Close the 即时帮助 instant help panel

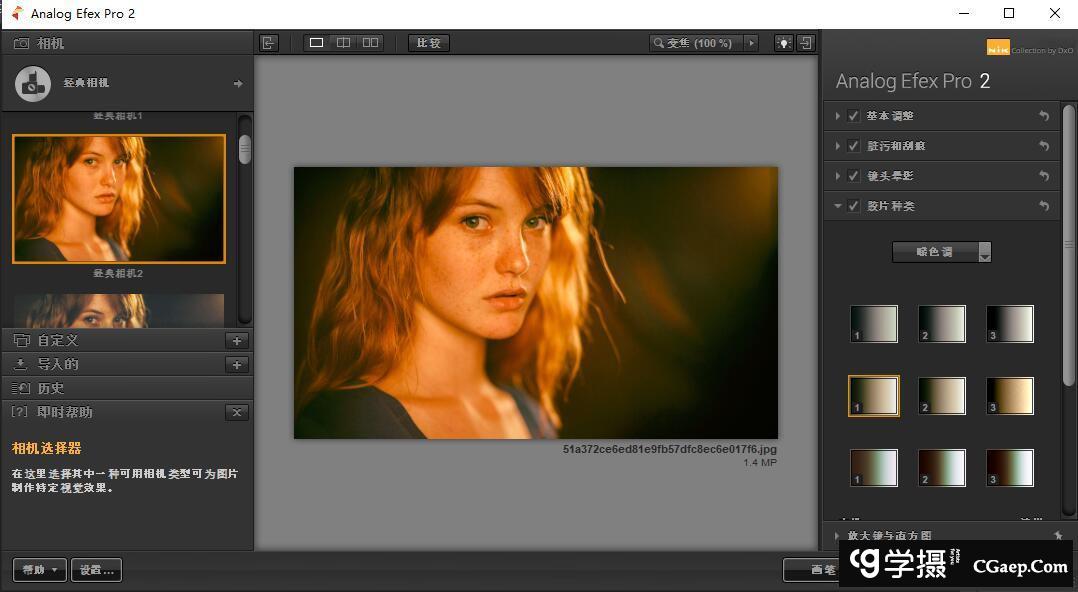pos(237,412)
